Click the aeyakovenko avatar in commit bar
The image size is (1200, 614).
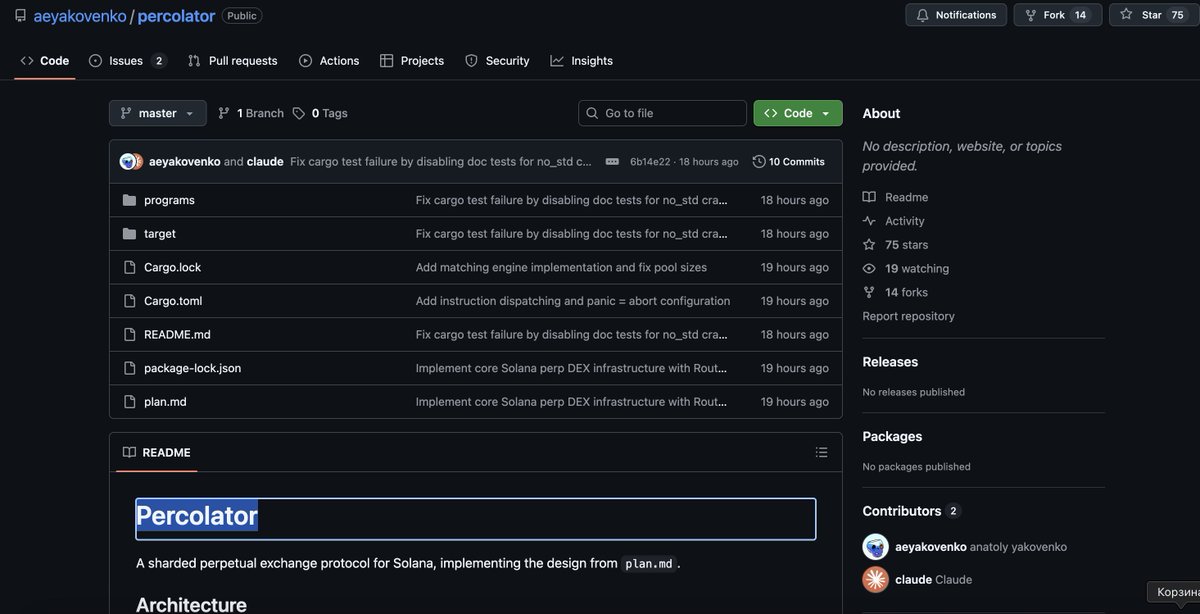[127, 161]
